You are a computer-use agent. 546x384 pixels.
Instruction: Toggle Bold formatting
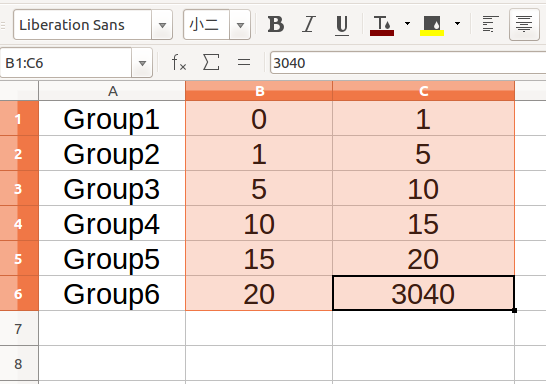click(276, 24)
